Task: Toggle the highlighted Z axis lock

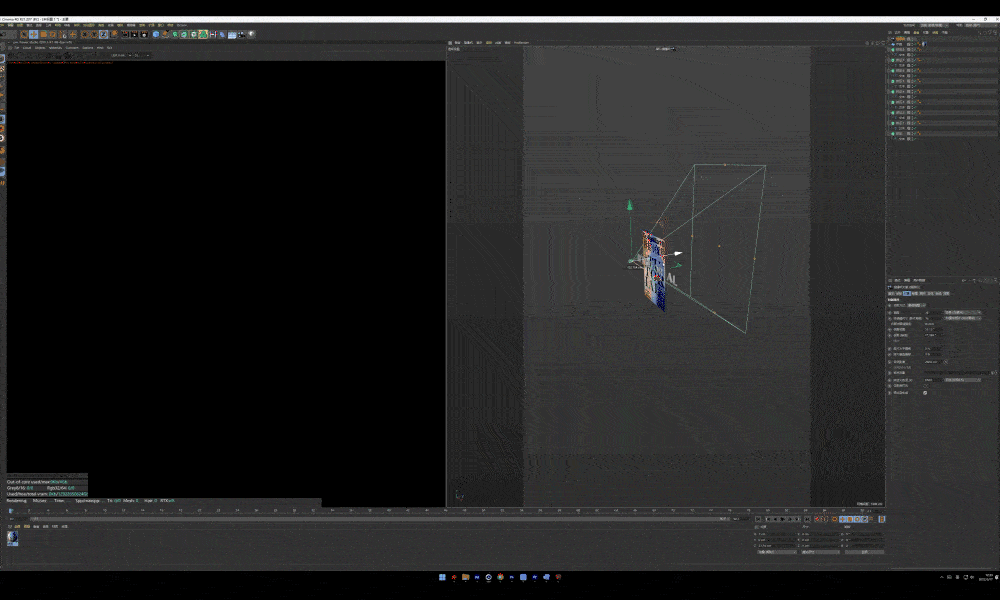Action: (104, 34)
